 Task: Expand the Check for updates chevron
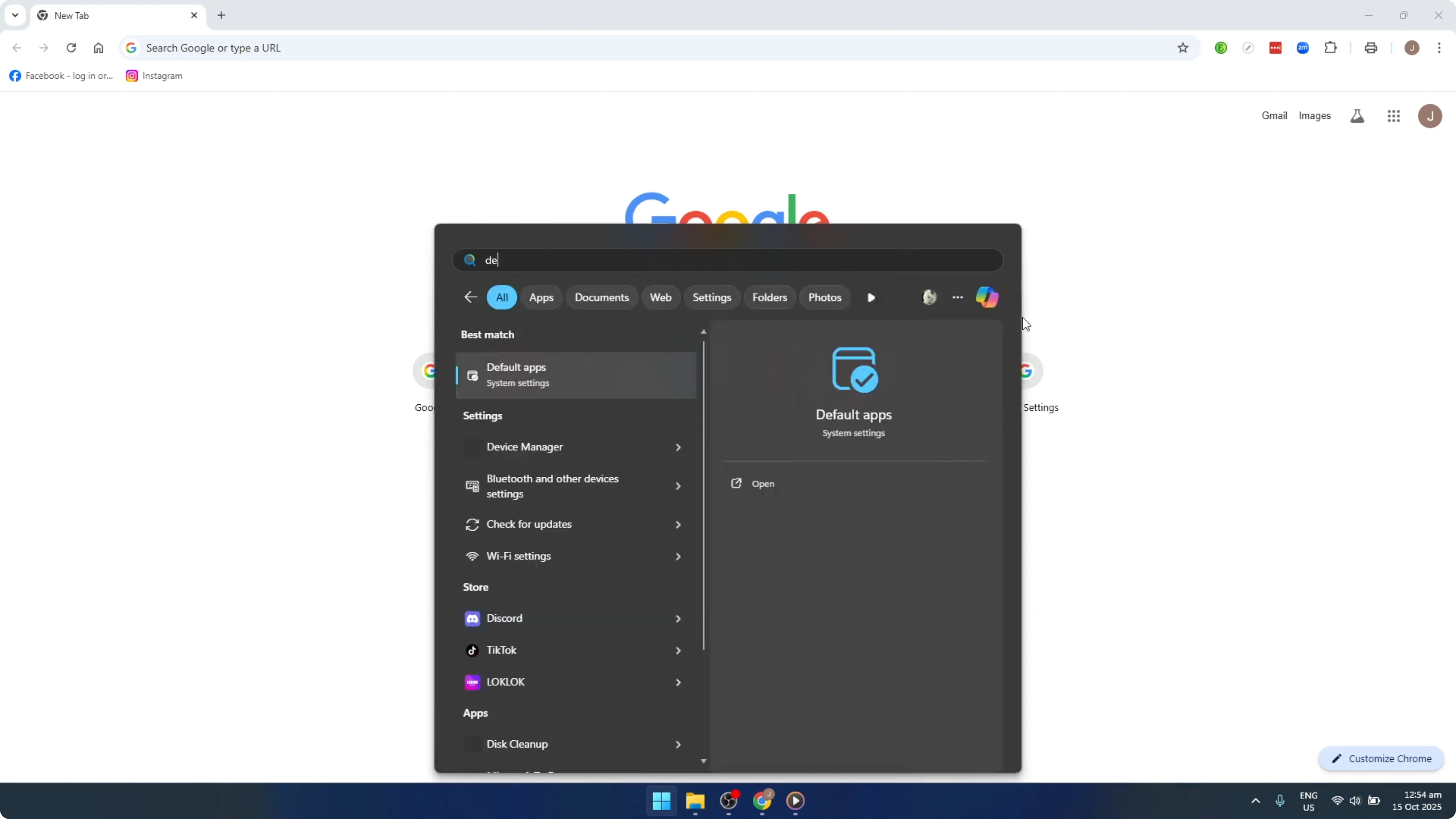678,525
